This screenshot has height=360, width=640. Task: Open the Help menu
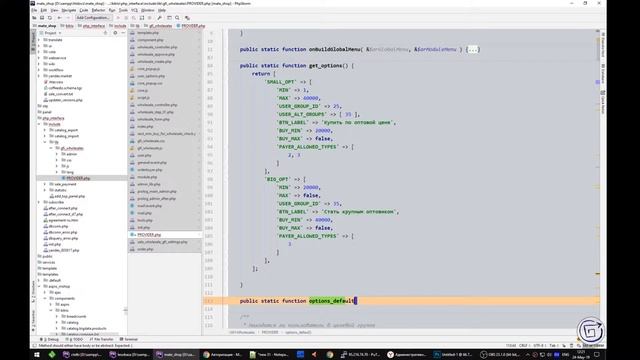[162, 10]
